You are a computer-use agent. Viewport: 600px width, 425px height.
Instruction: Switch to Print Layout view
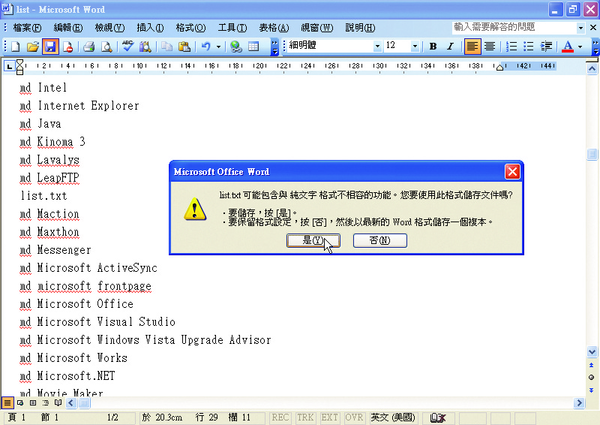tap(33, 402)
